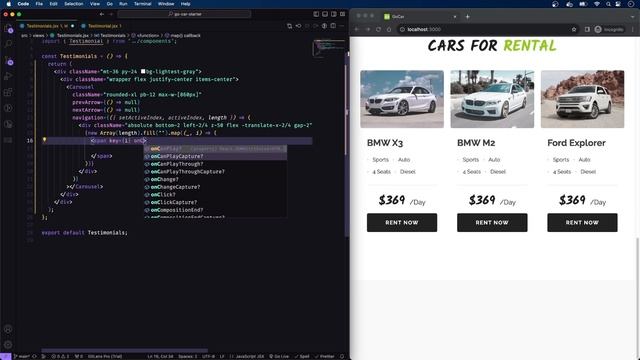The width and height of the screenshot is (640, 360).
Task: Click Spotlight search icon in menu bar
Action: click(x=608, y=4)
